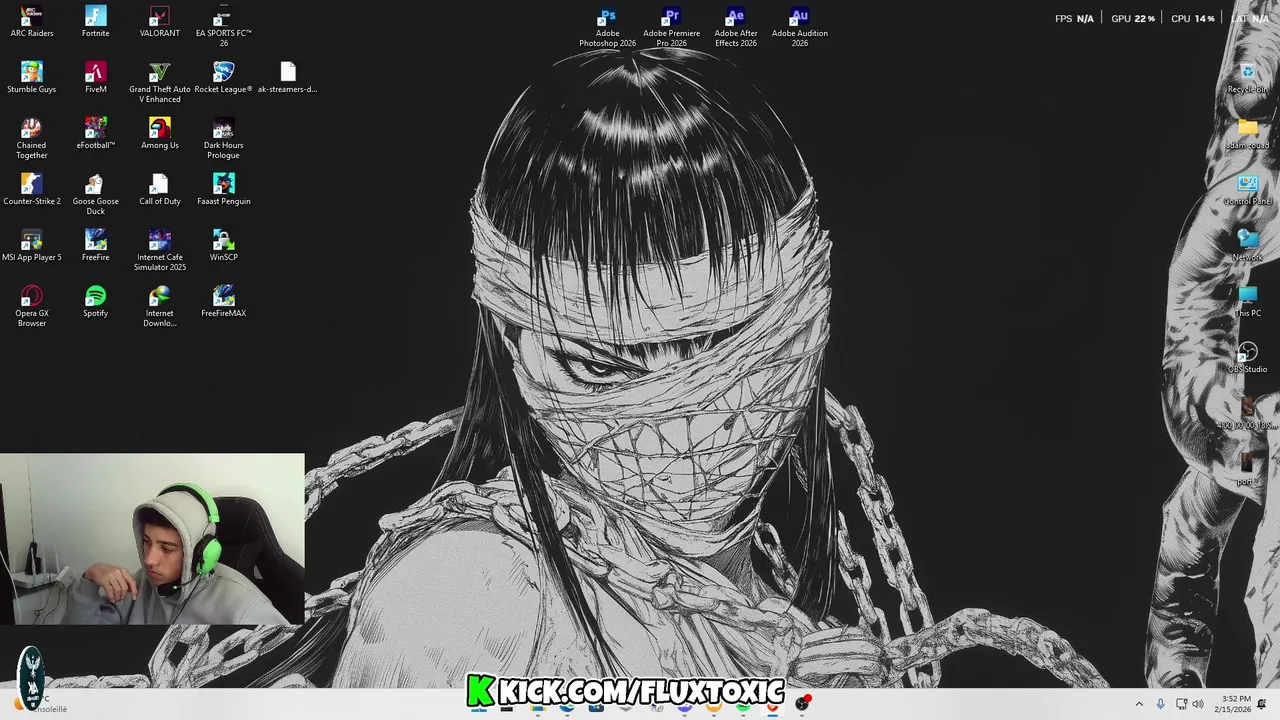Select the Faaast Penguin icon
Viewport: 1280px width, 720px height.
224,189
